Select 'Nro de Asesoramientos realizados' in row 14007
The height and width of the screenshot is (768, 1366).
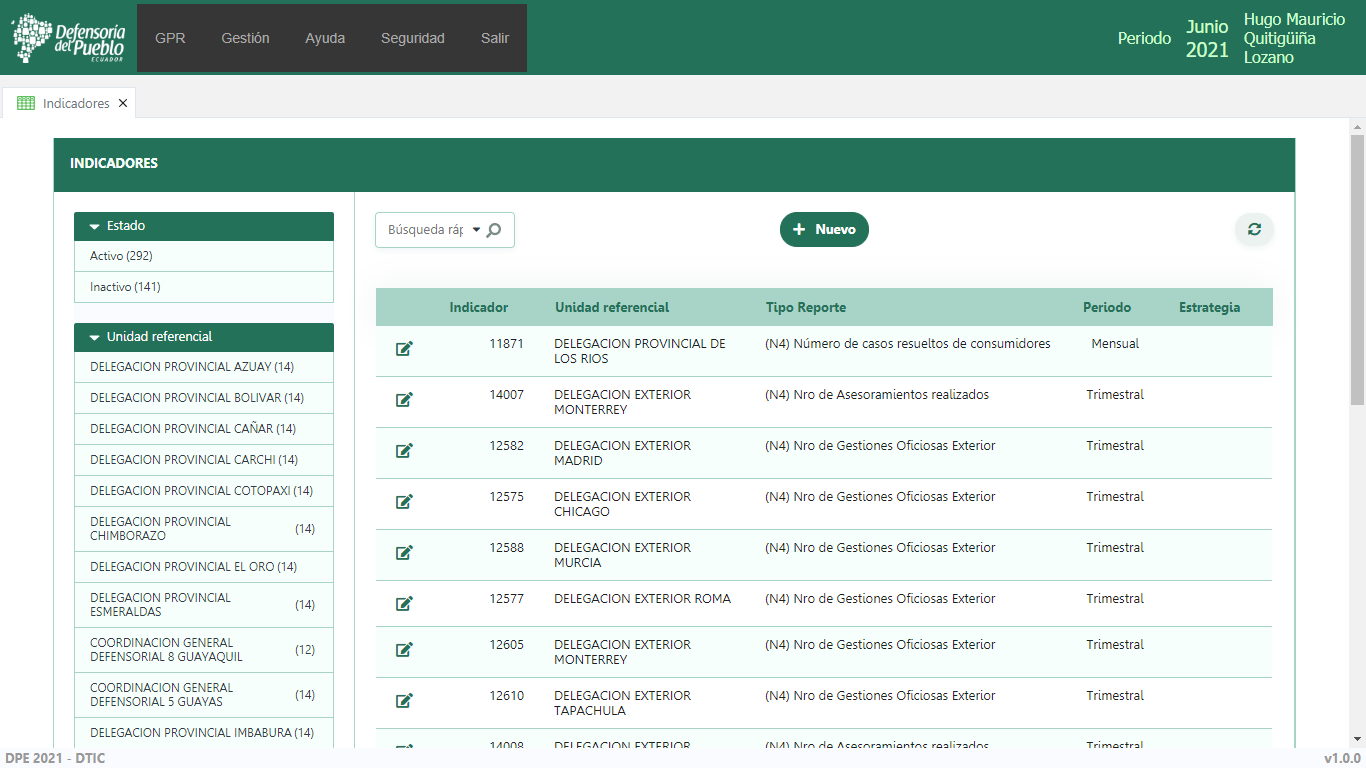click(x=877, y=395)
